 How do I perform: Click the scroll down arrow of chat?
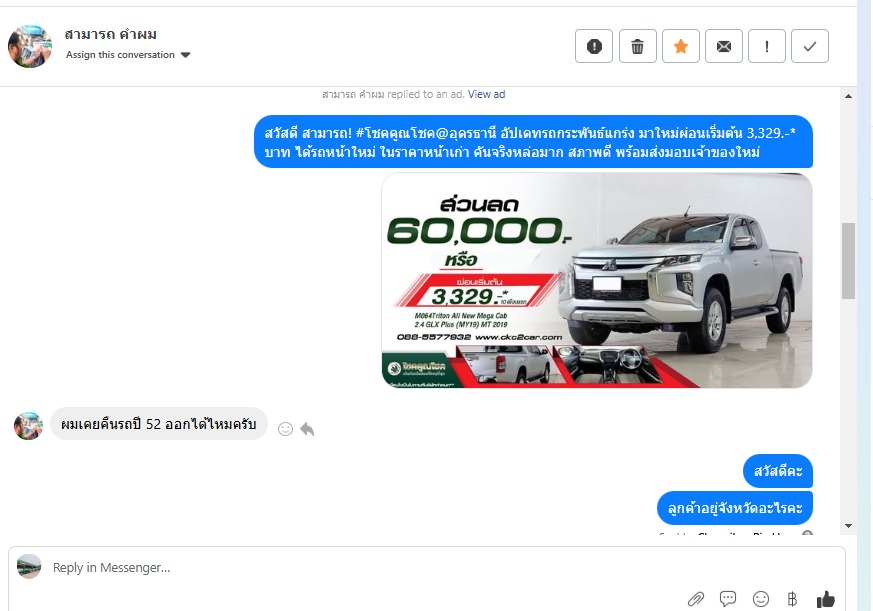(x=848, y=526)
